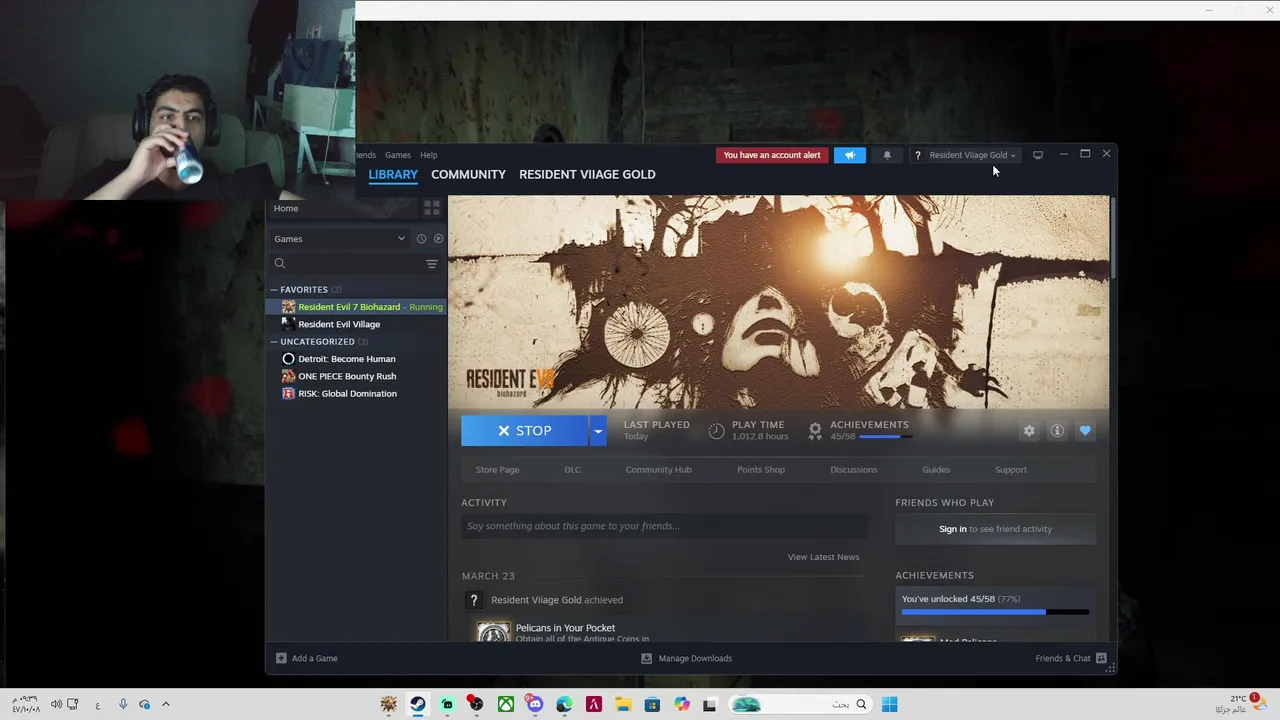This screenshot has width=1280, height=720.
Task: Click the account alert red button
Action: coord(772,155)
